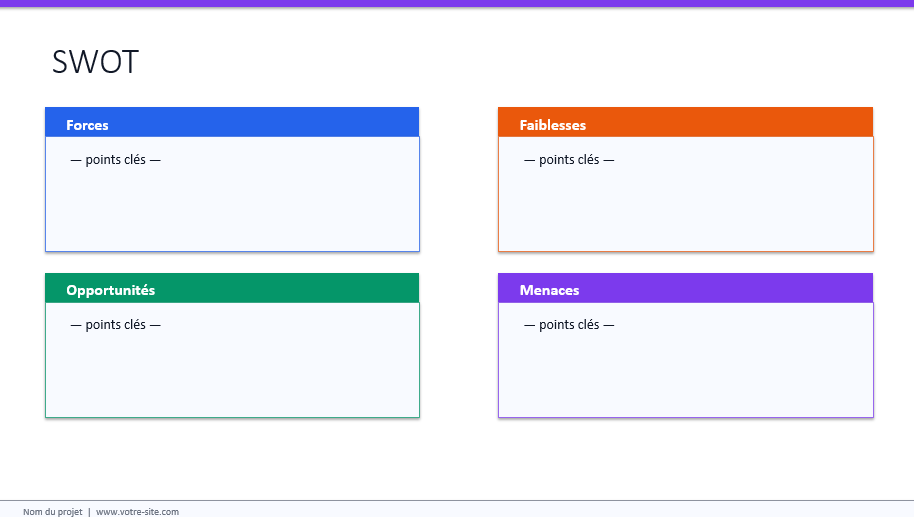Viewport: 914px width, 517px height.
Task: Click the points clés placeholder under Menaces
Action: point(569,324)
